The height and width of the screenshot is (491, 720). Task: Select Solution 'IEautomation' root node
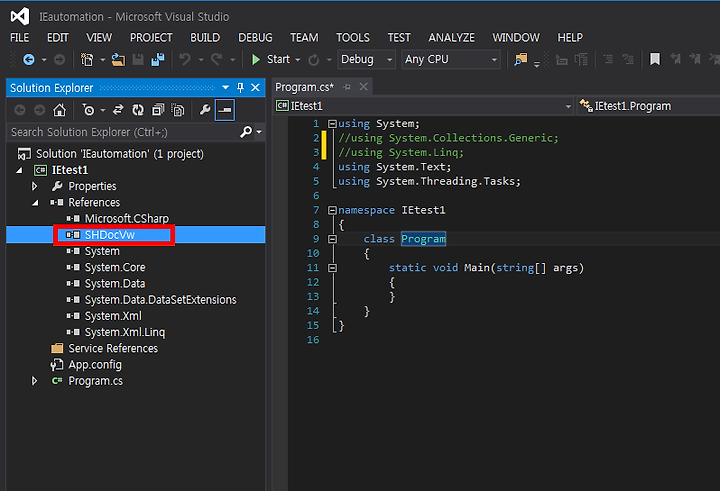click(x=120, y=154)
